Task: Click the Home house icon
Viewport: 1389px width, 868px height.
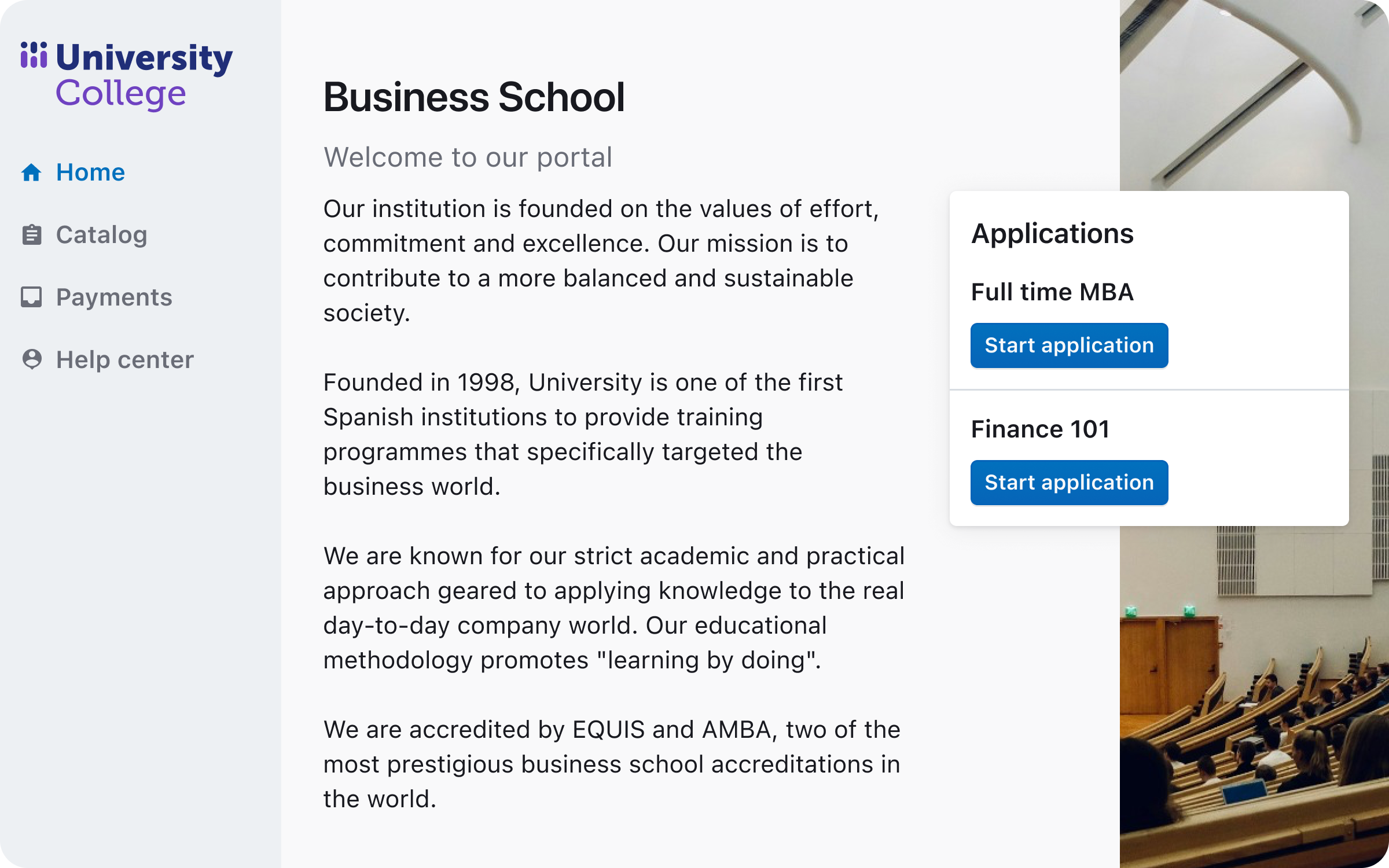Action: coord(31,172)
